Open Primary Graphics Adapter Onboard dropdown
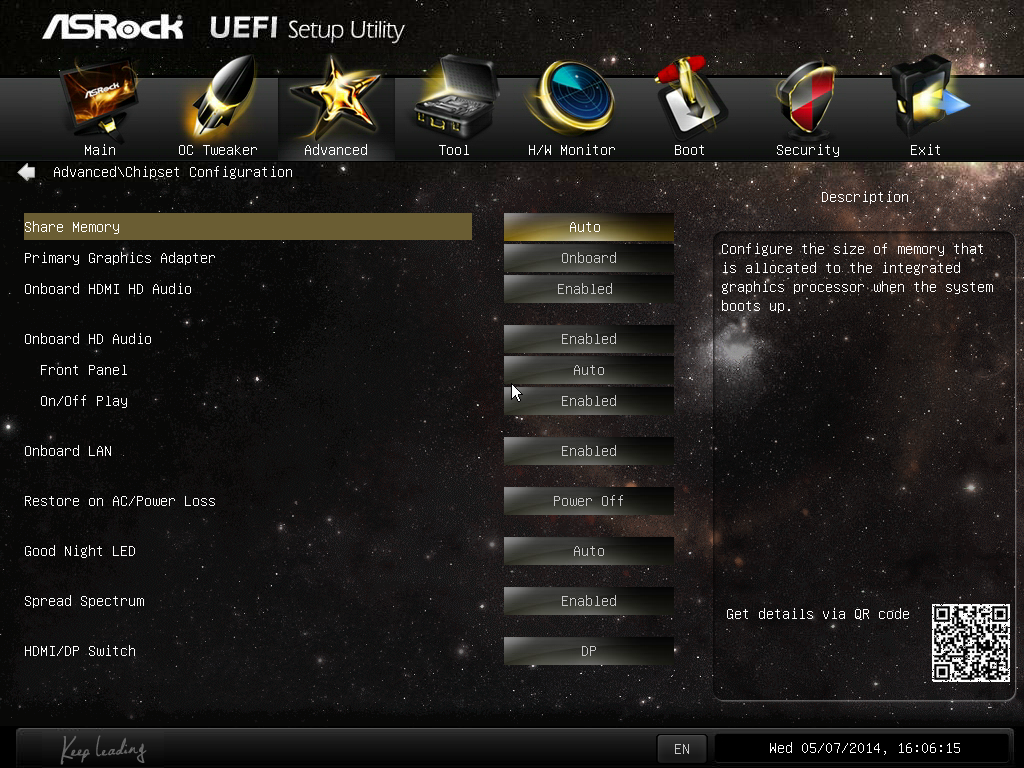The height and width of the screenshot is (768, 1024). [x=588, y=258]
